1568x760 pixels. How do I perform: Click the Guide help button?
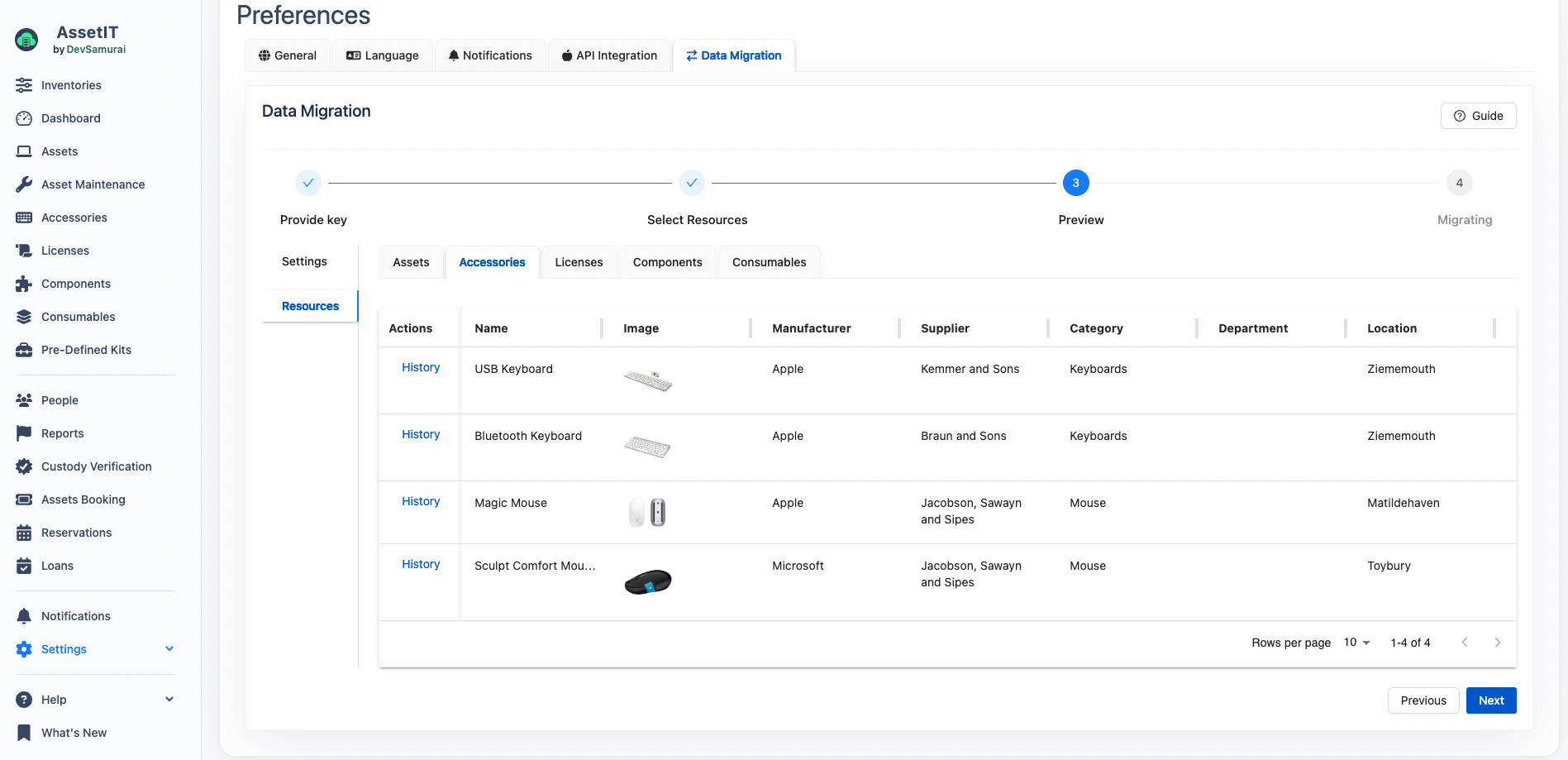point(1478,116)
